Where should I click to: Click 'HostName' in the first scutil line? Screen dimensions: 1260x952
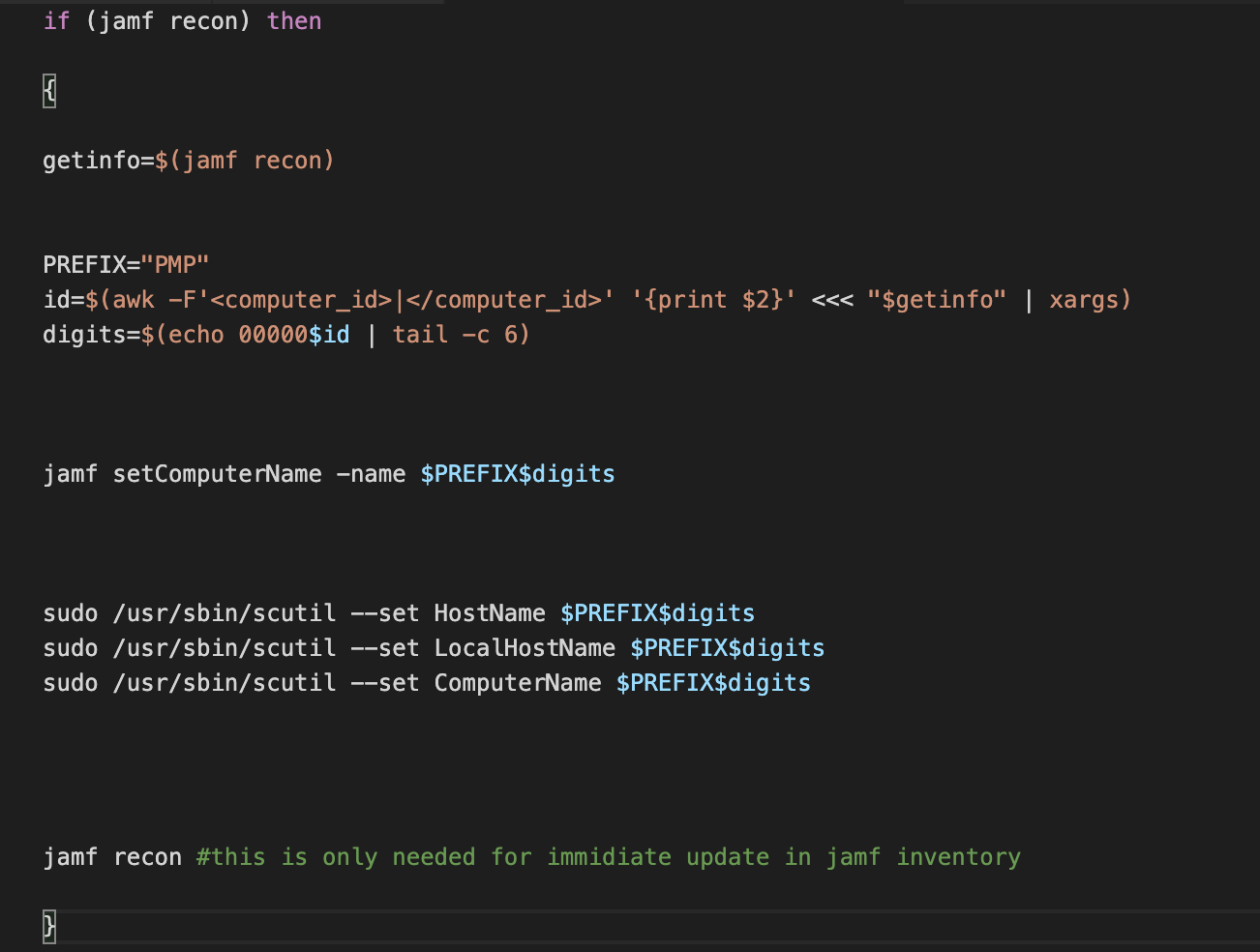(x=490, y=613)
